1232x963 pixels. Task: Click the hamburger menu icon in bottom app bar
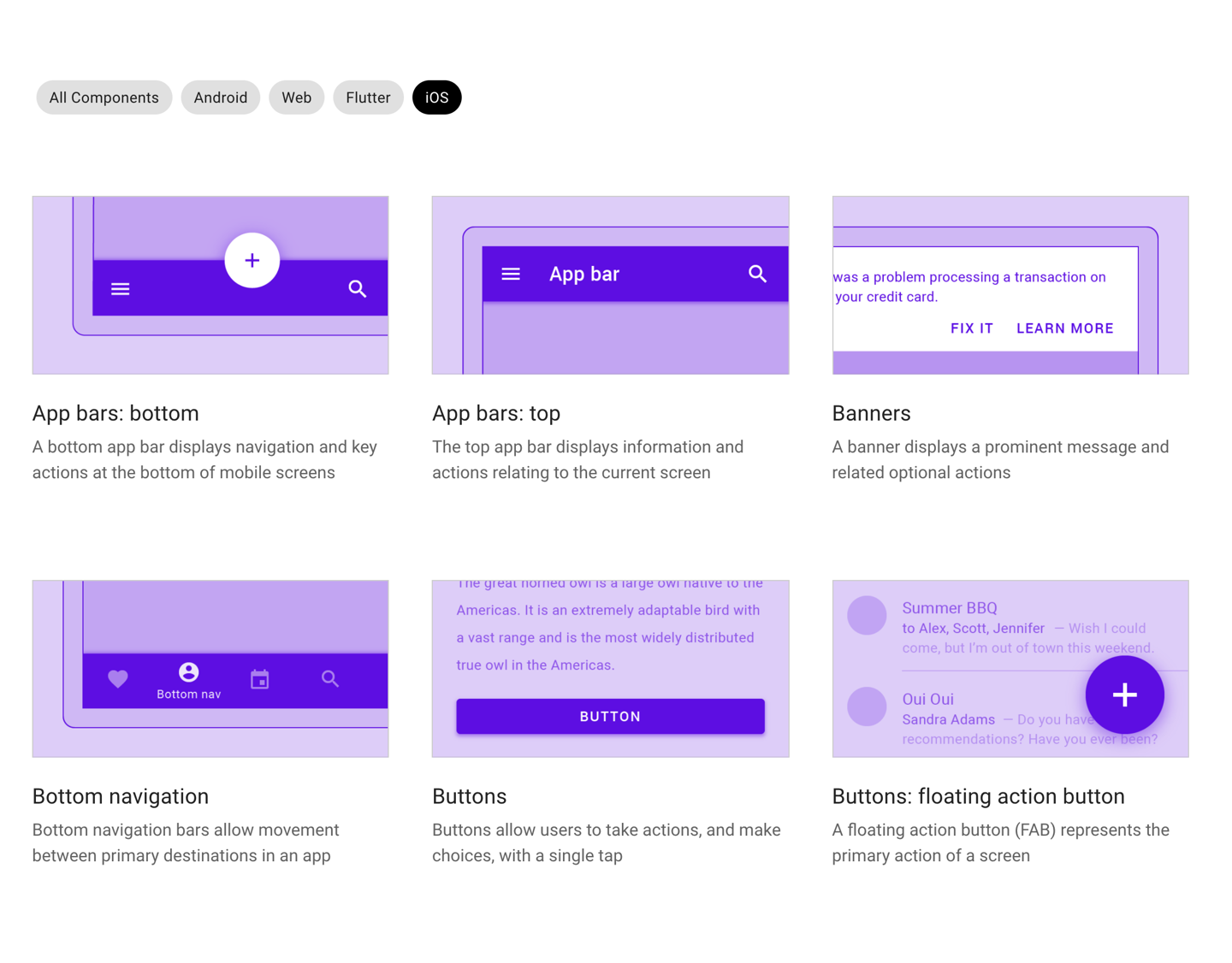click(x=121, y=289)
